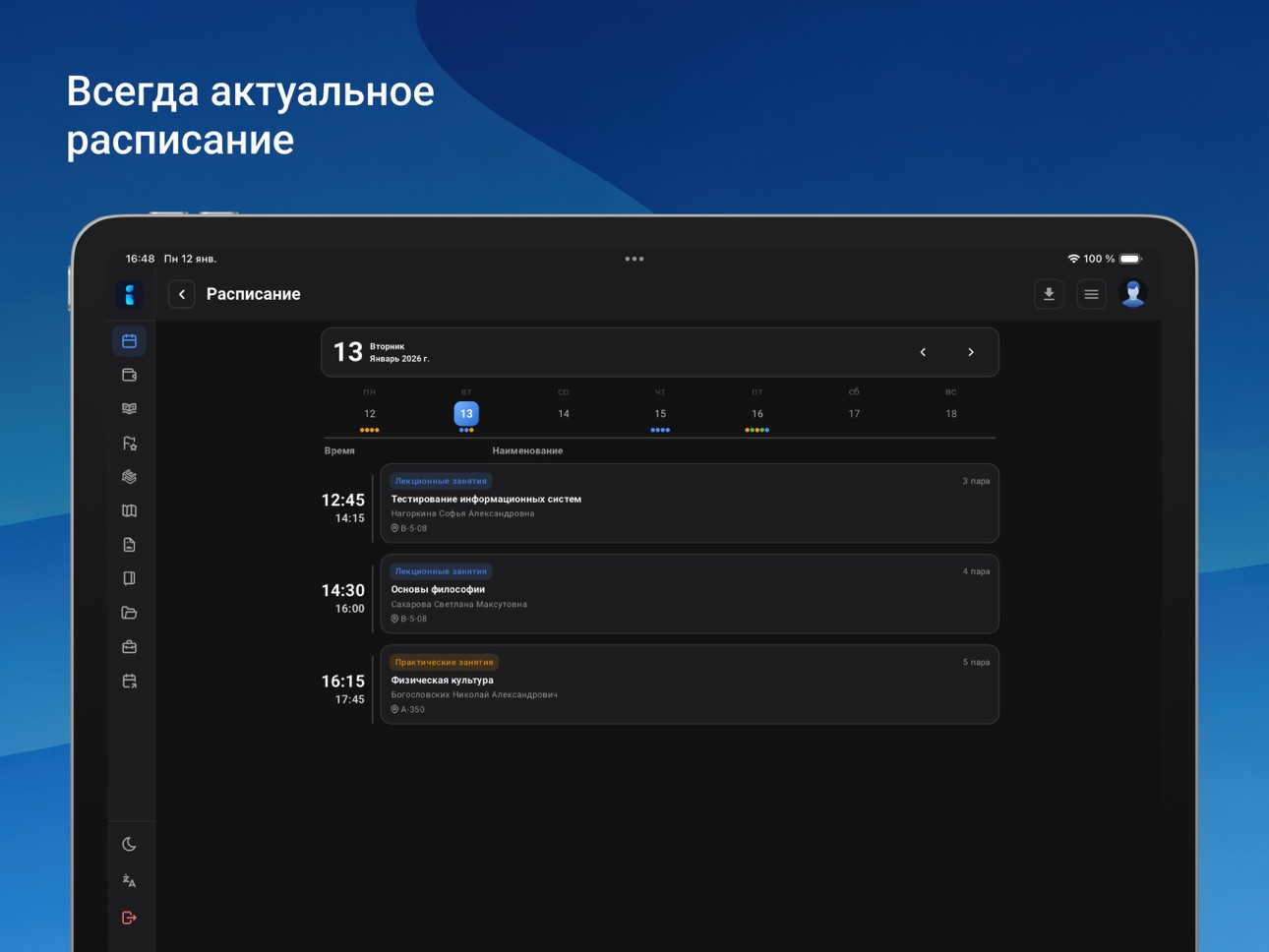The width and height of the screenshot is (1269, 952).
Task: Open the flag-with-star sidebar icon
Action: (129, 444)
